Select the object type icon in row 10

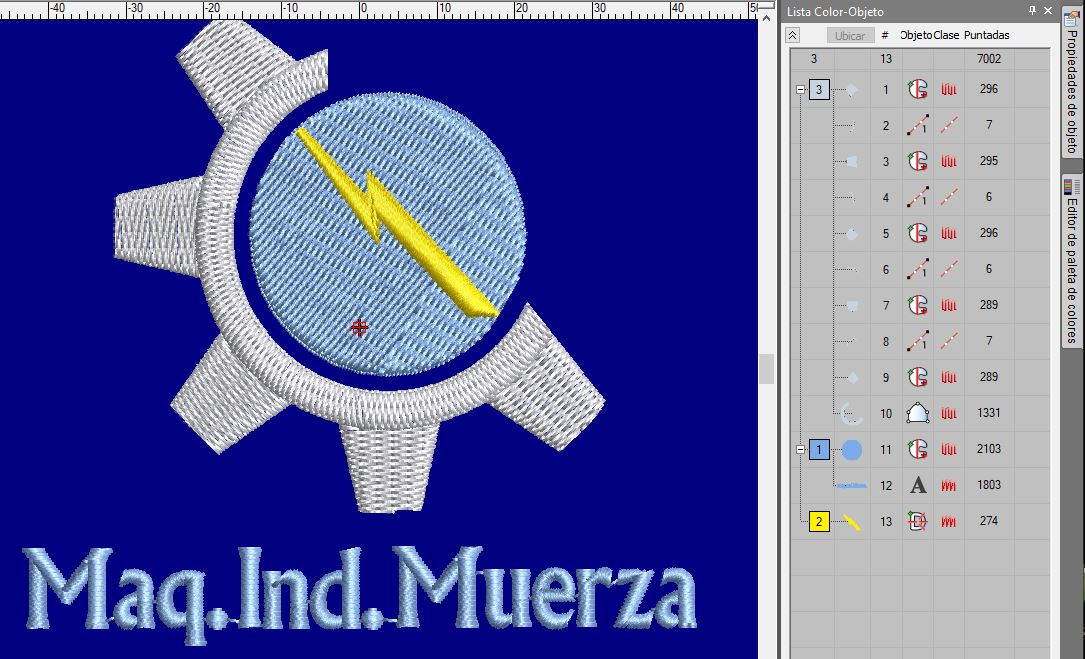click(x=918, y=413)
